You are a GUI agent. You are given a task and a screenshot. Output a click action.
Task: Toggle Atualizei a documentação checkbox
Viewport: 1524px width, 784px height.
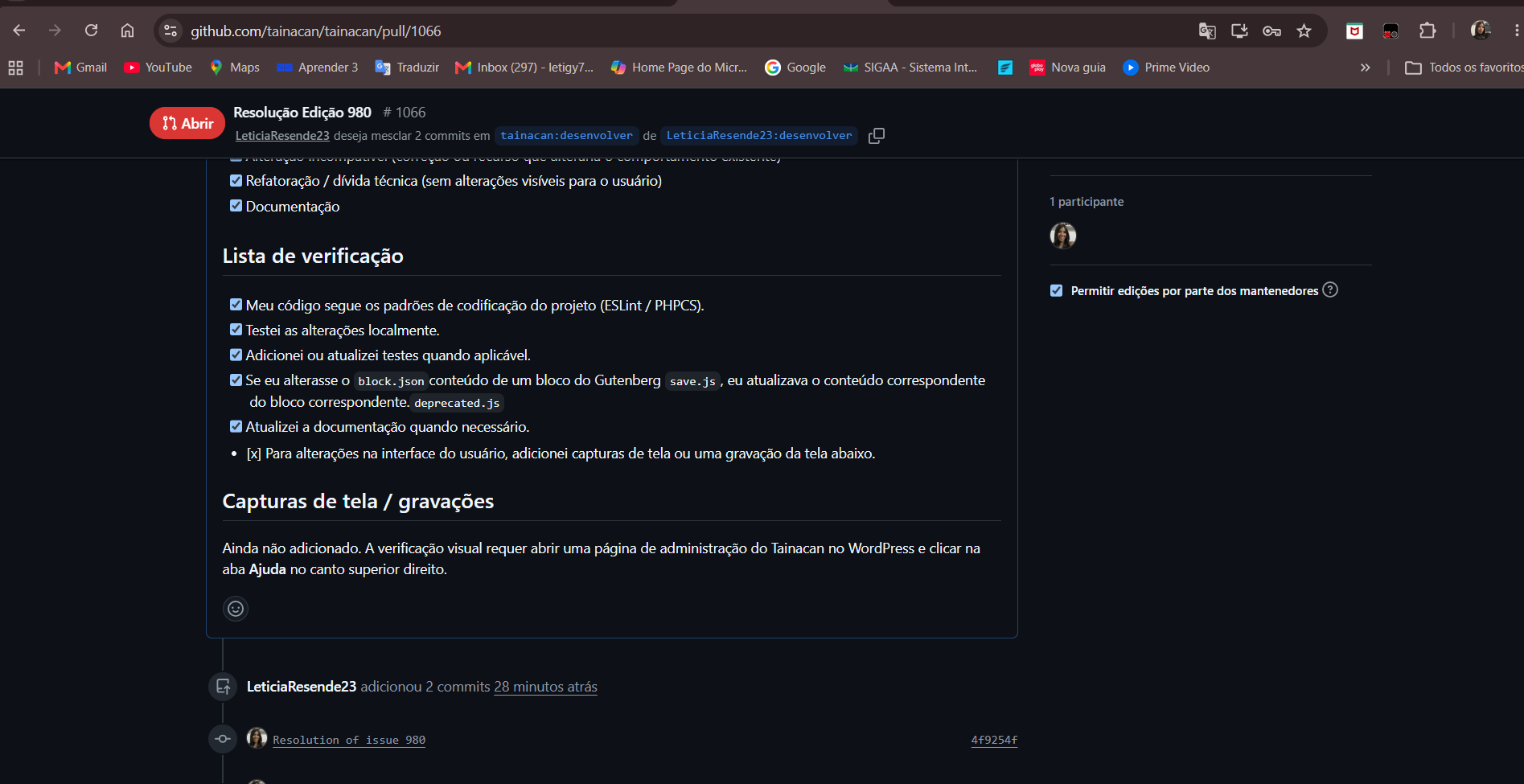236,426
